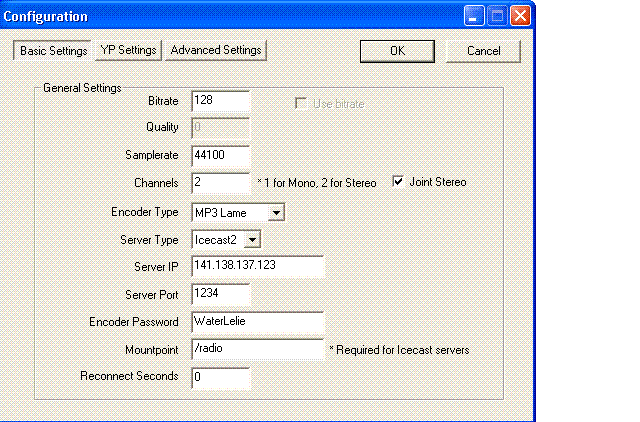
Task: Expand the Encoder Type dropdown arrow
Action: 276,213
